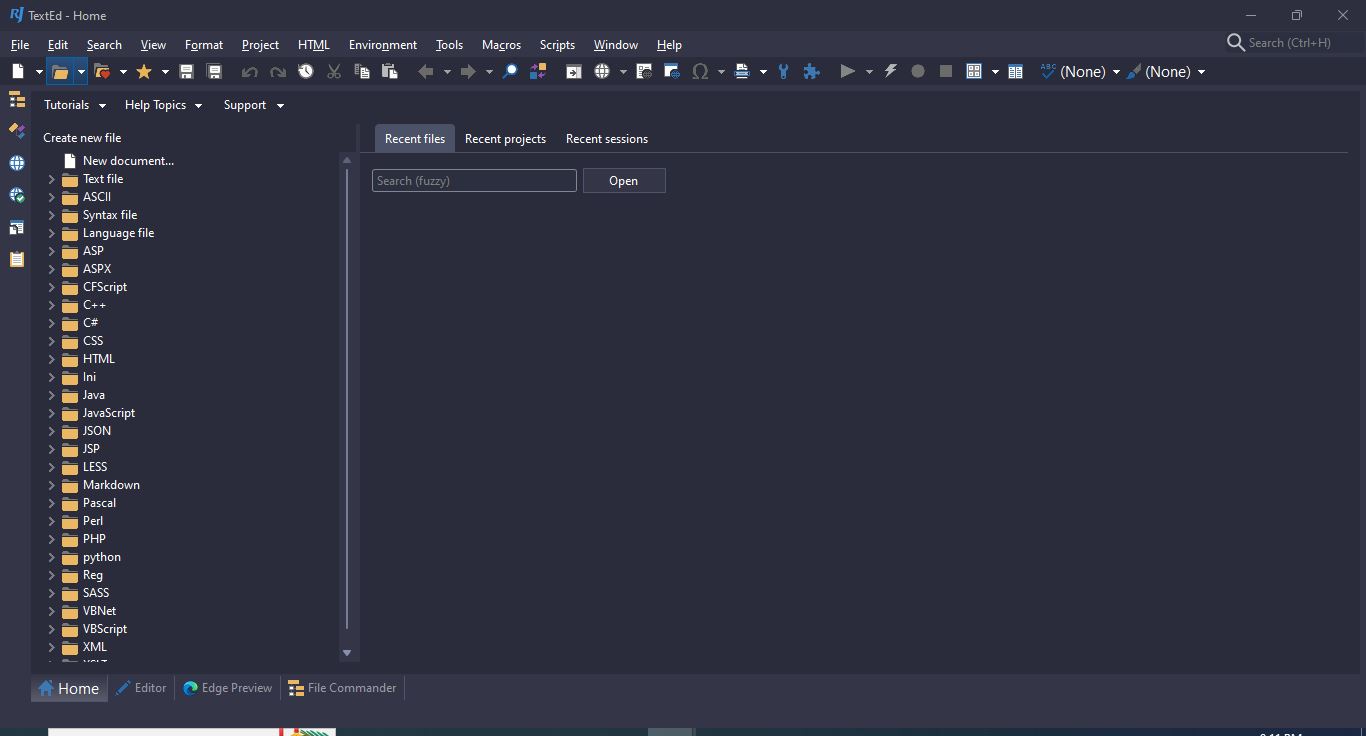The height and width of the screenshot is (736, 1366).
Task: Click the puzzle piece plugins icon
Action: coord(812,72)
